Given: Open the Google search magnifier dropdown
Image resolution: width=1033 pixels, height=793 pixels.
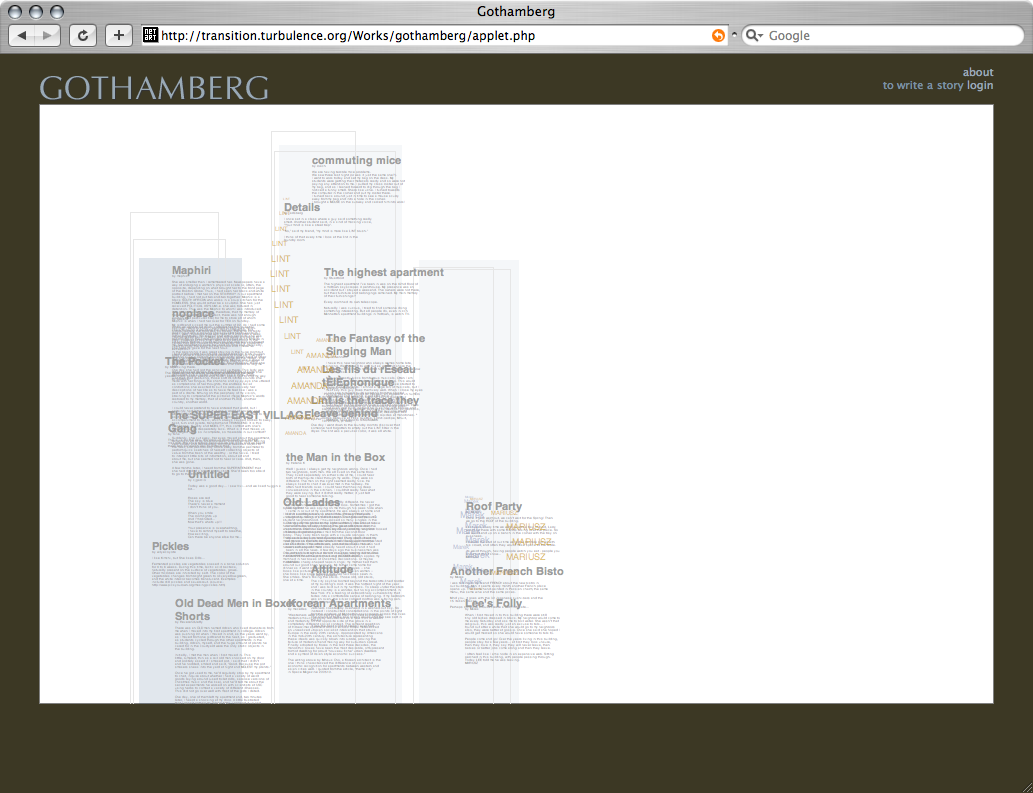Looking at the screenshot, I should coord(754,35).
